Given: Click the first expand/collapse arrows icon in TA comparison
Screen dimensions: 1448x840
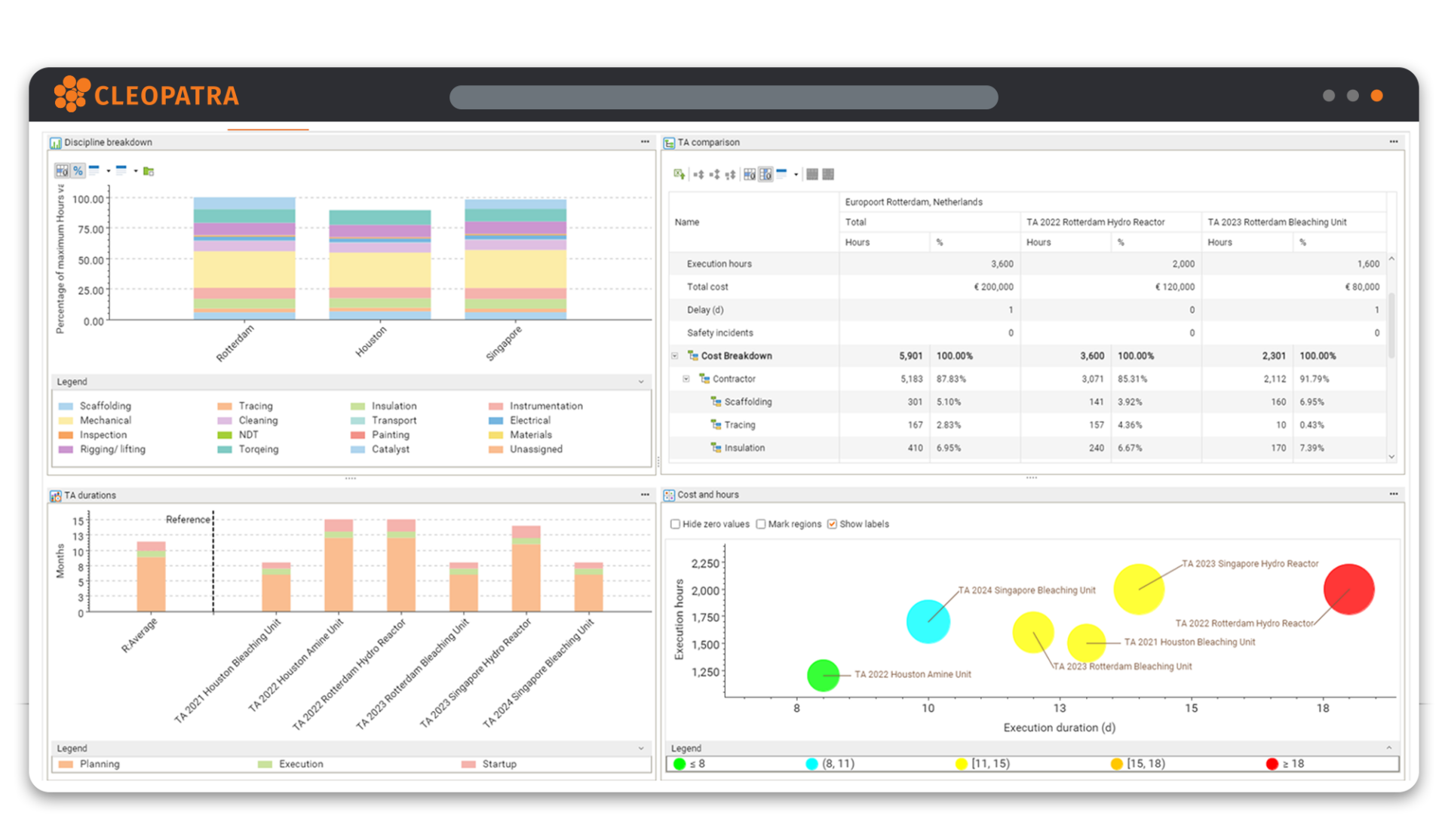Looking at the screenshot, I should click(698, 174).
